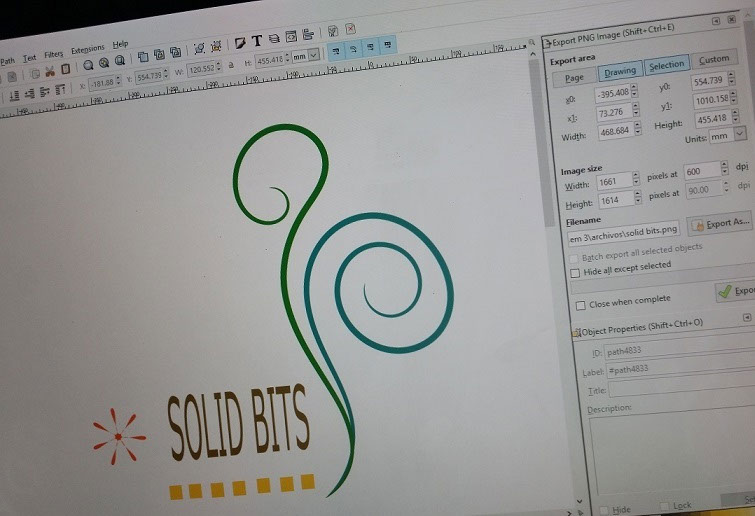Open the Help menu

tap(120, 45)
